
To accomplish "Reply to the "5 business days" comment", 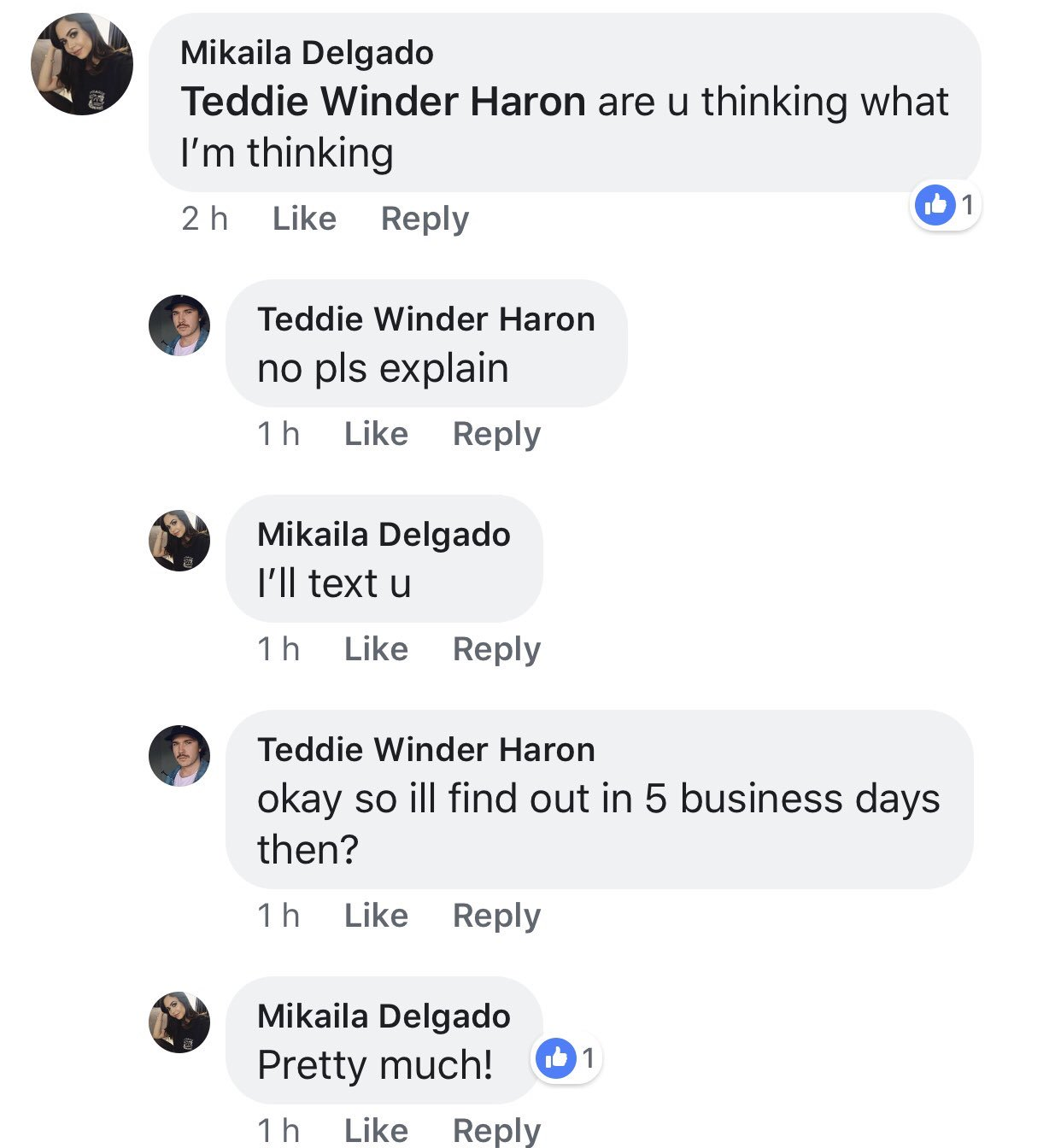I will (496, 917).
